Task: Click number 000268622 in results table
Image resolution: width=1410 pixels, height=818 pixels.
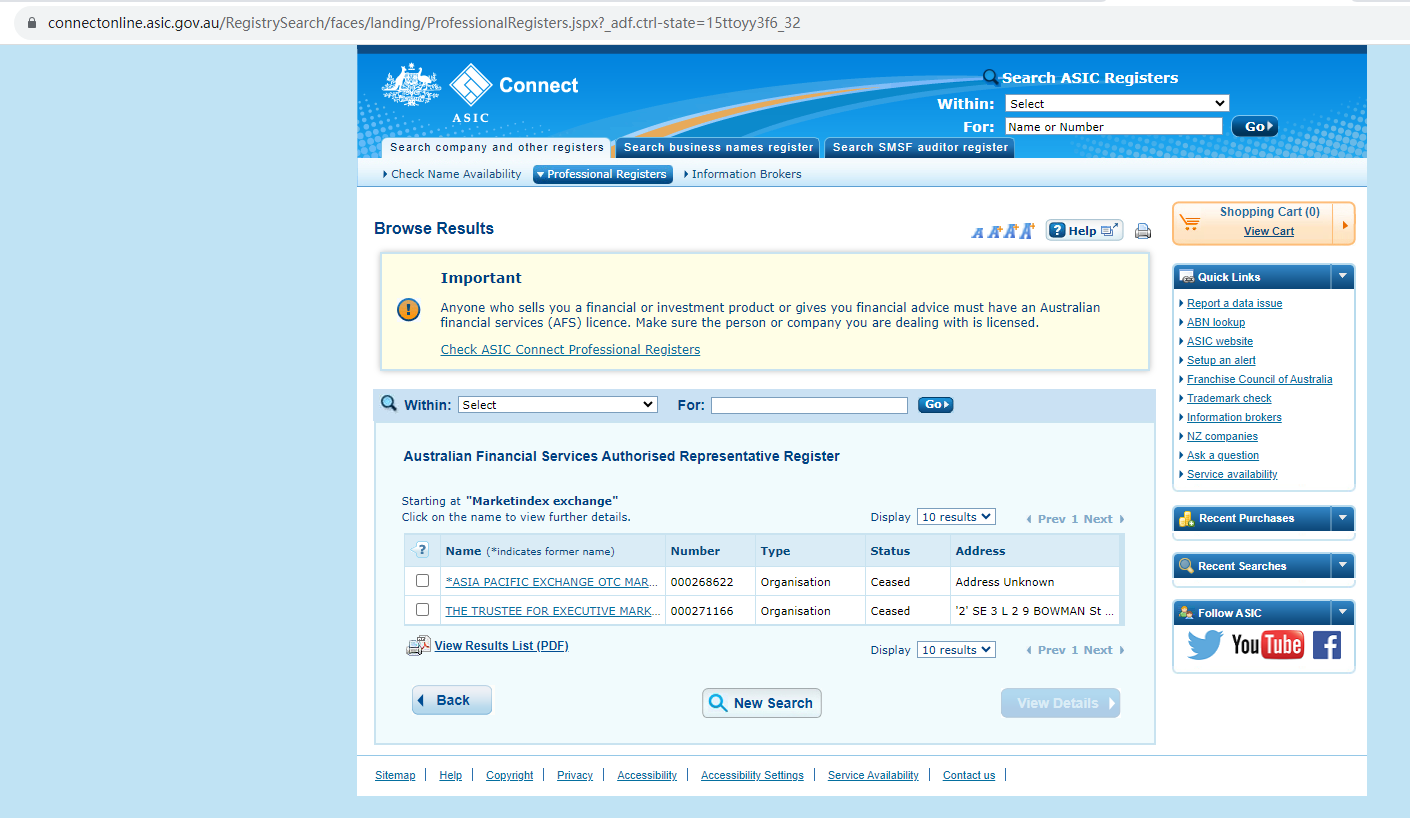Action: click(x=702, y=582)
